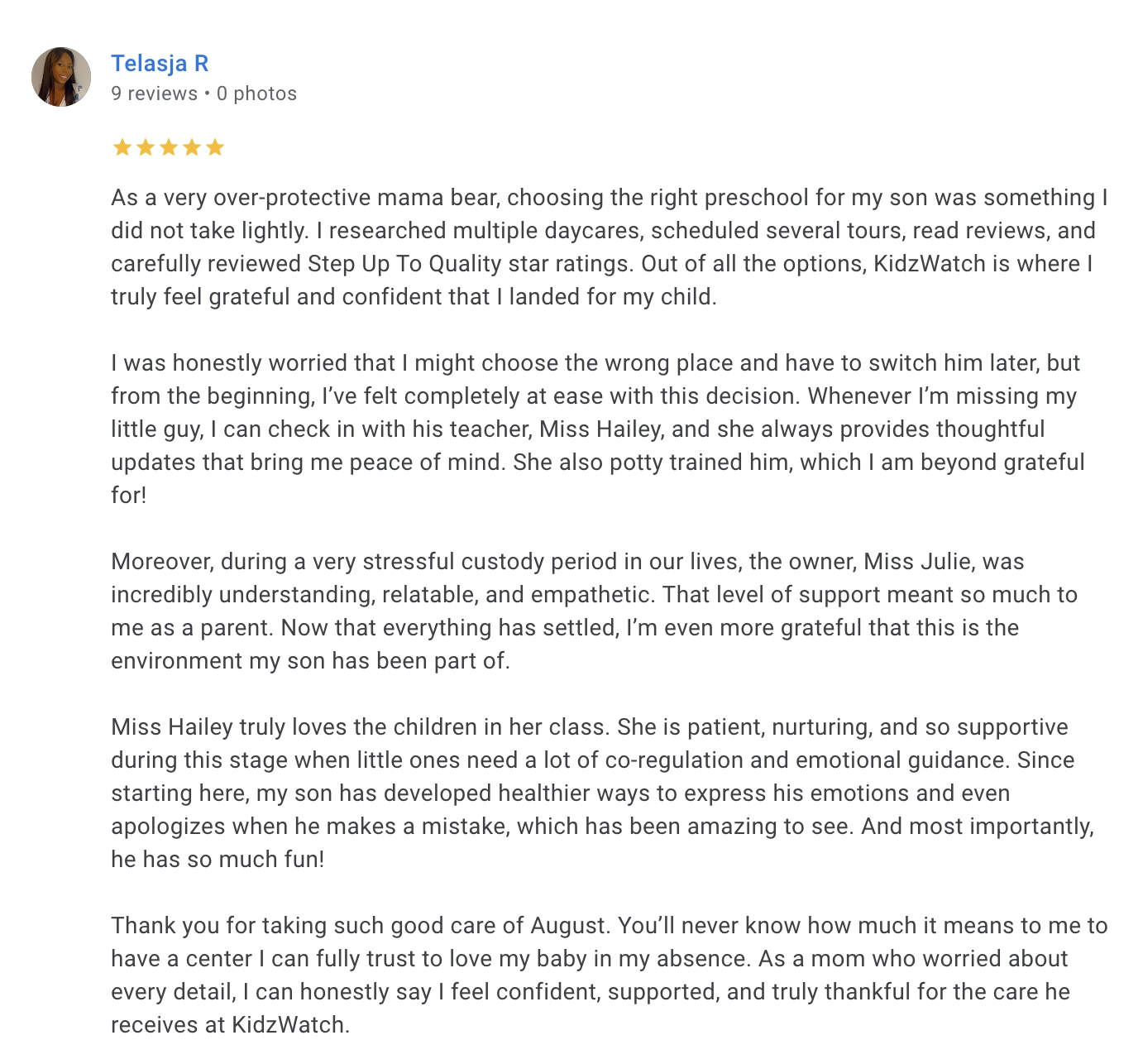The image size is (1143, 1064).
Task: Click the "9 reviews" count text
Action: [155, 93]
